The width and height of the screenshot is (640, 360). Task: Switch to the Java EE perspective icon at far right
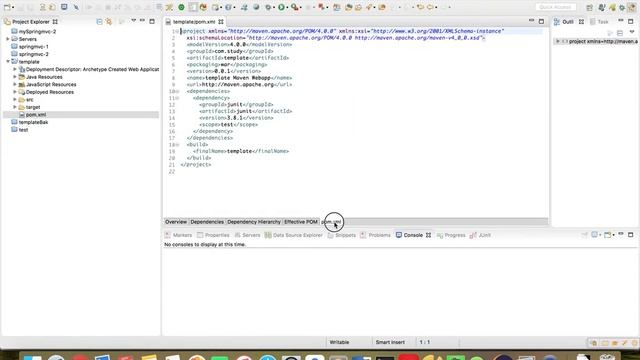click(632, 7)
